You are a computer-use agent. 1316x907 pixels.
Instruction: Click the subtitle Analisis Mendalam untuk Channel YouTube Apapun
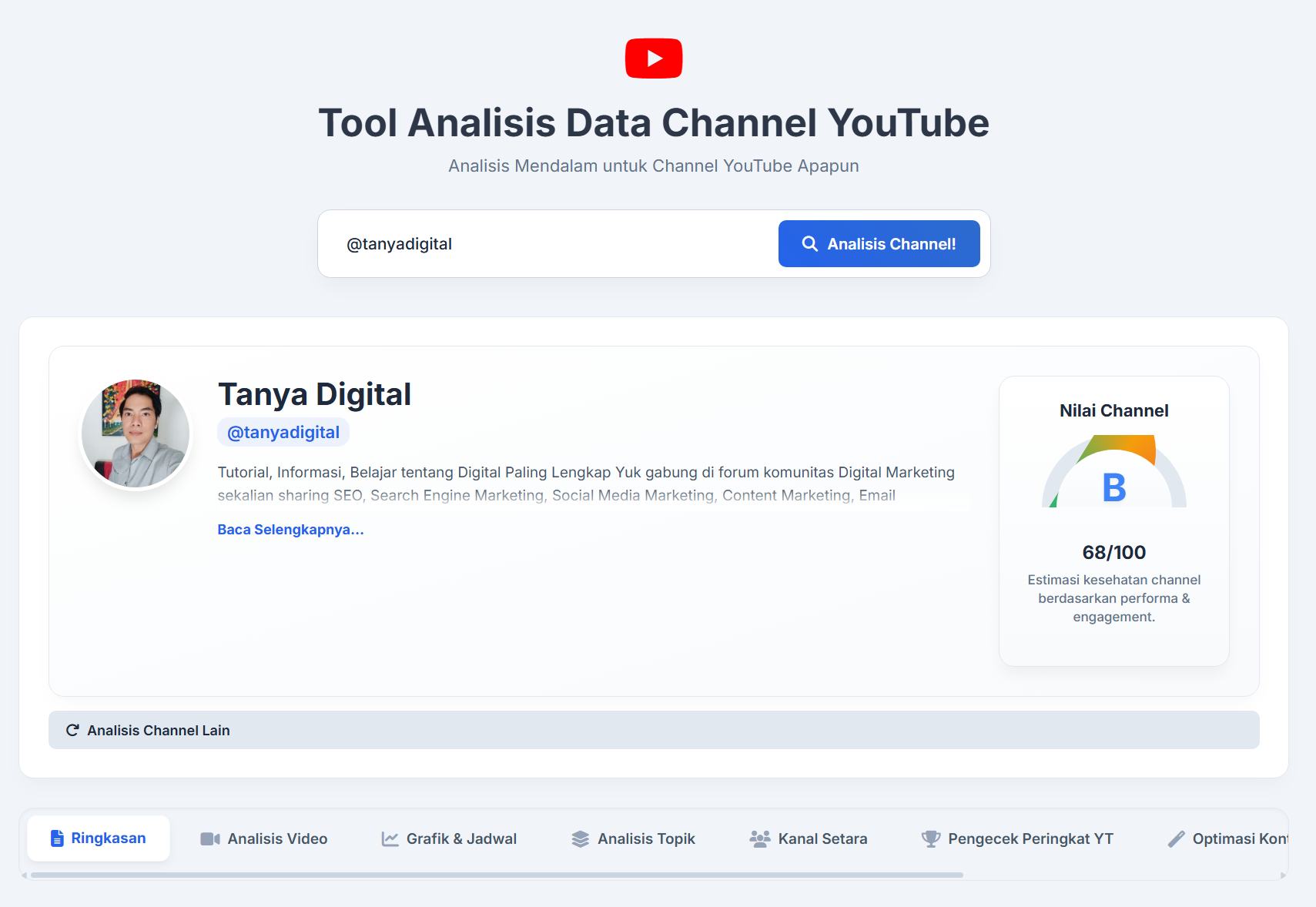tap(654, 166)
